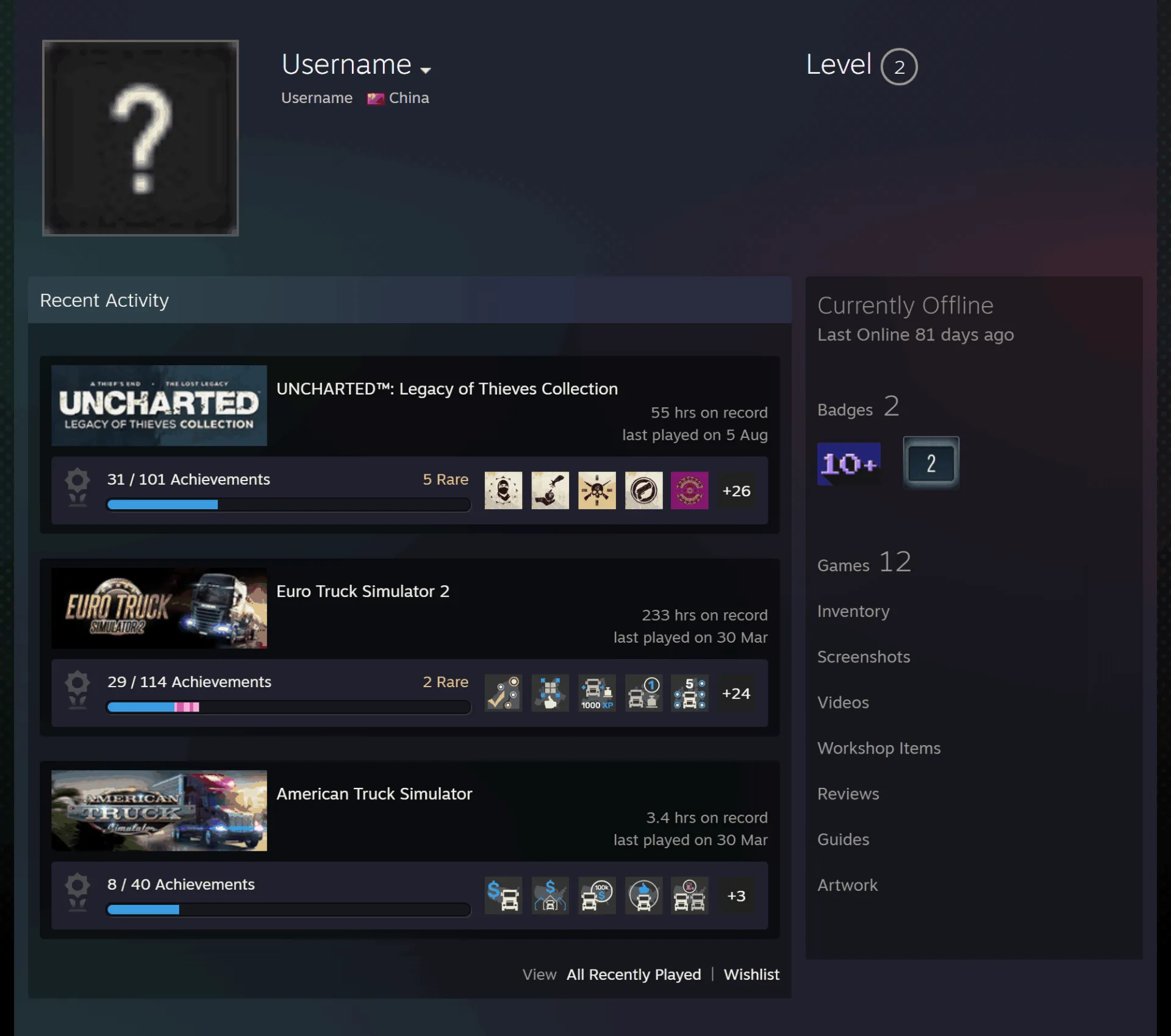Viewport: 1171px width, 1036px height.
Task: Click the purple Uncharted achievement icon
Action: [690, 490]
